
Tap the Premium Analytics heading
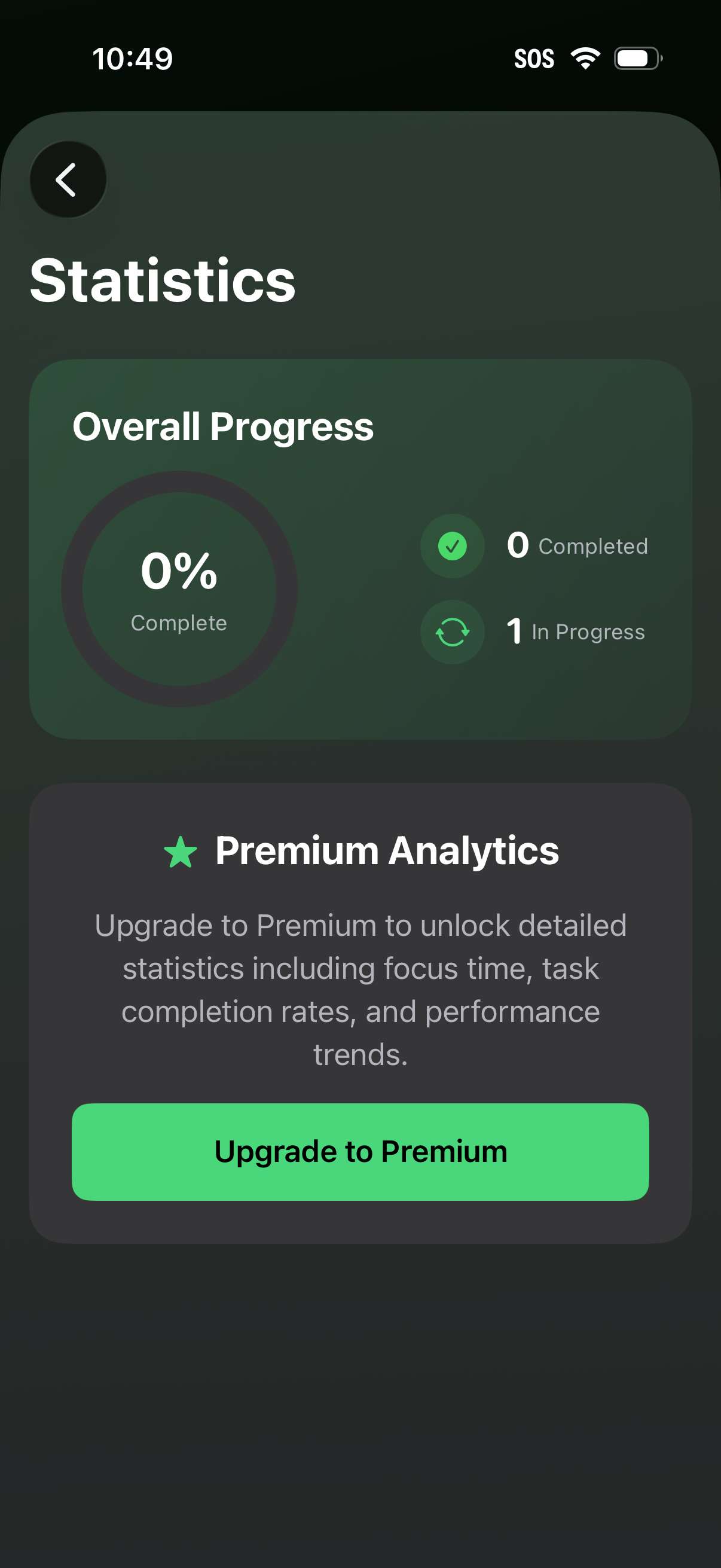click(x=387, y=851)
